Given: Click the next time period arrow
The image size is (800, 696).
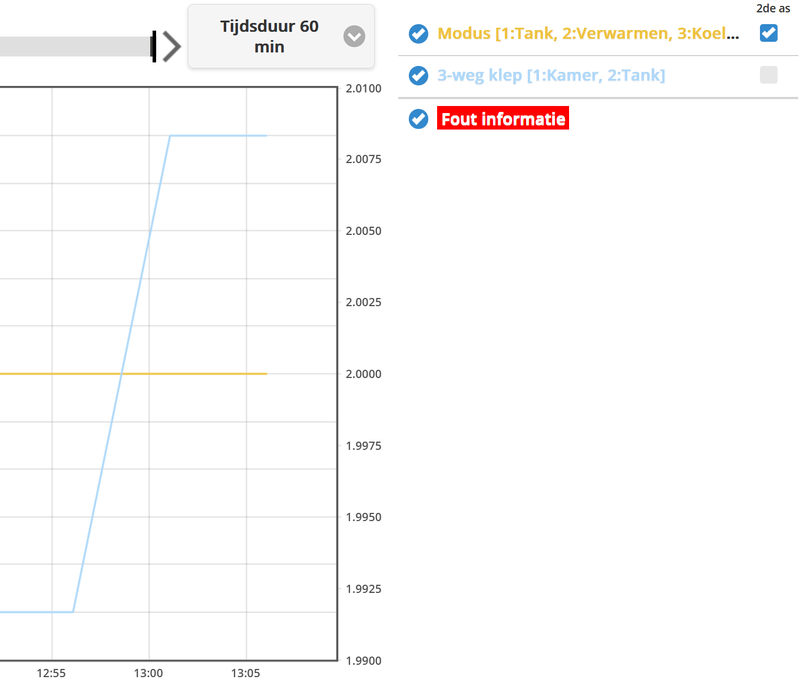Looking at the screenshot, I should point(172,46).
